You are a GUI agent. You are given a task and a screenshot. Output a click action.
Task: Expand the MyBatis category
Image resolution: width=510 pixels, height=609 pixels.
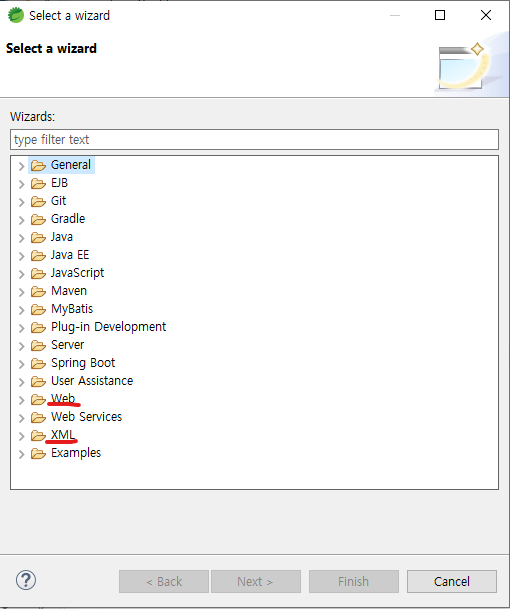pos(21,310)
